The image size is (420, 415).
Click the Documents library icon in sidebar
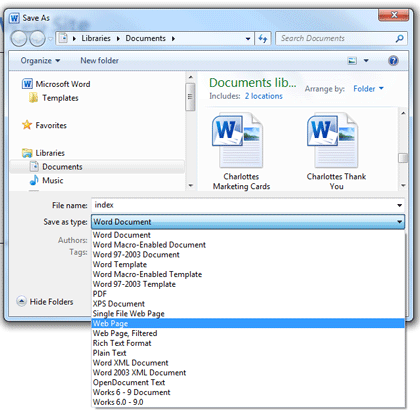click(34, 166)
